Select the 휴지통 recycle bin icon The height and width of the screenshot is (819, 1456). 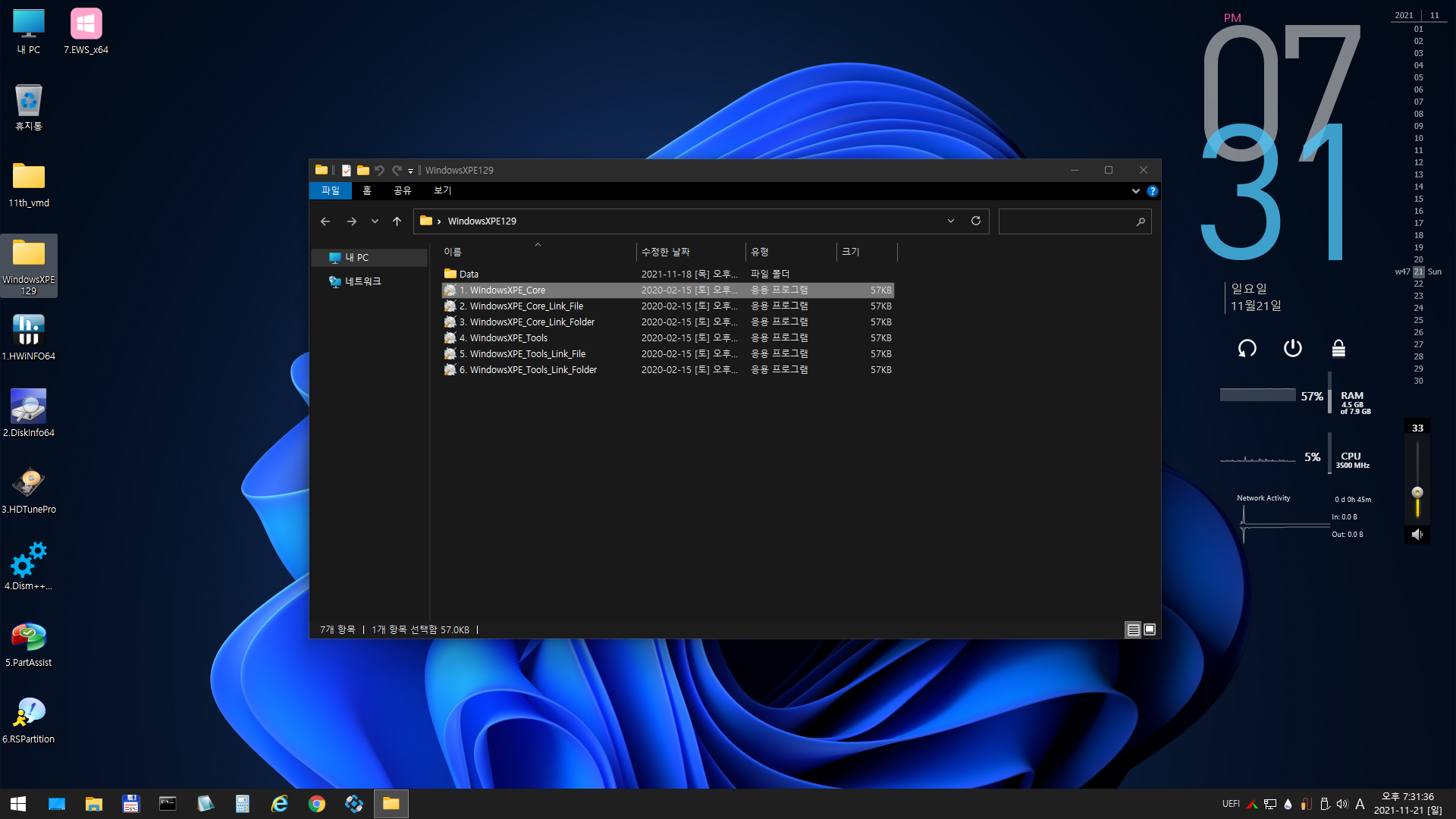[x=29, y=108]
